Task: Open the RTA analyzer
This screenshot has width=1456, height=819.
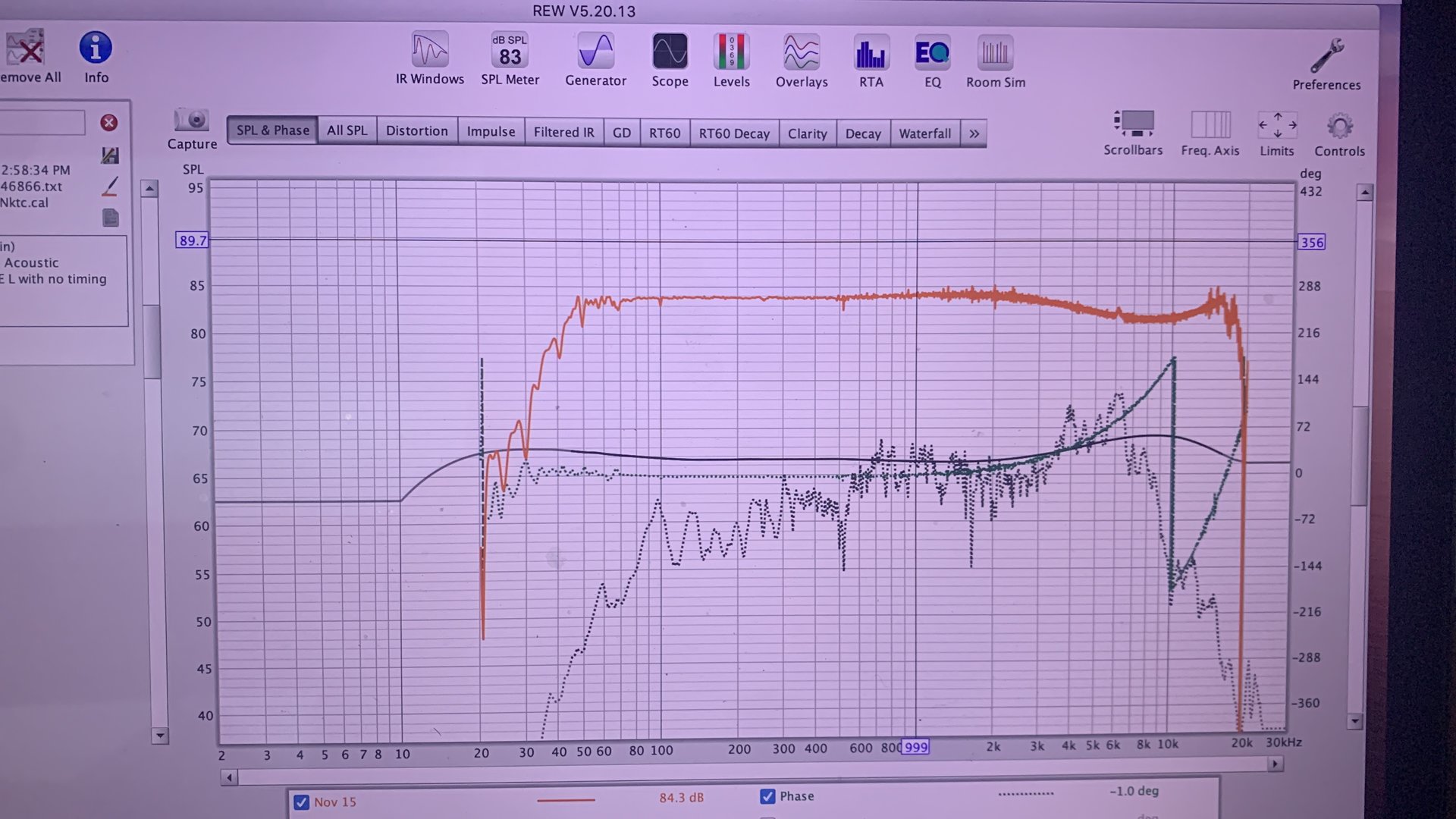Action: [x=871, y=53]
